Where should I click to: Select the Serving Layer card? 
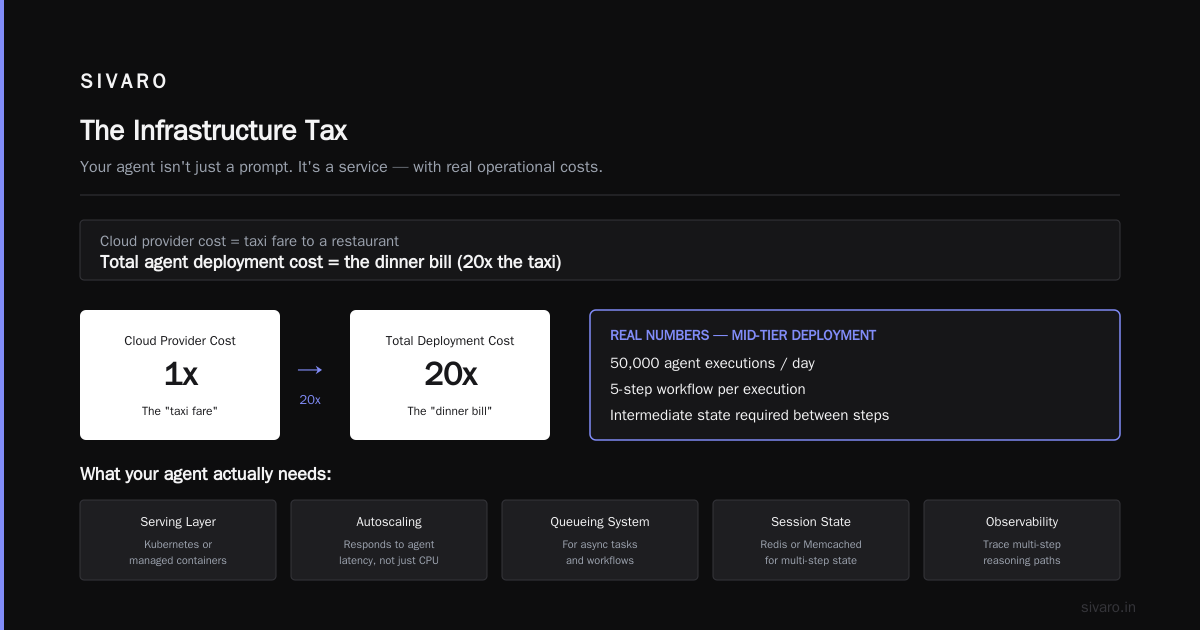pos(178,540)
